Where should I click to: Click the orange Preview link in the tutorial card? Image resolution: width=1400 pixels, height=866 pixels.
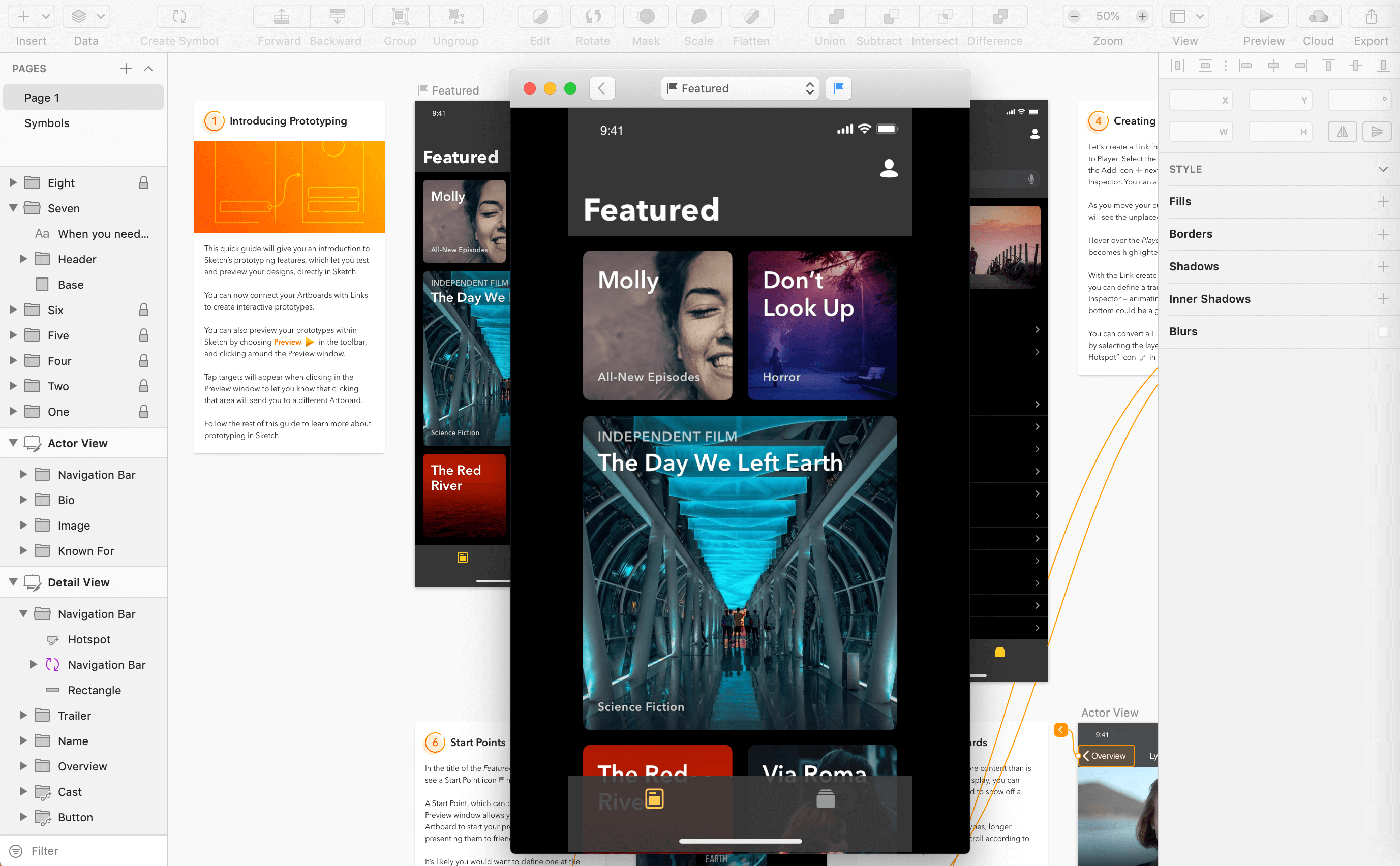click(x=288, y=342)
